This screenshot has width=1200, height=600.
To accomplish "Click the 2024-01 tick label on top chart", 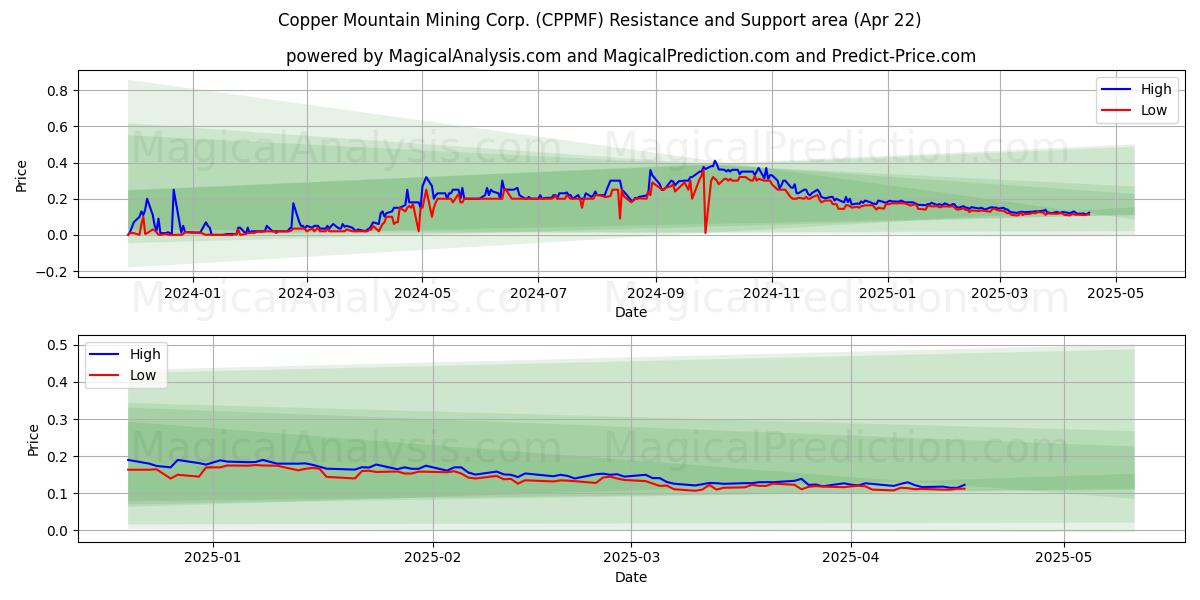I will 192,293.
